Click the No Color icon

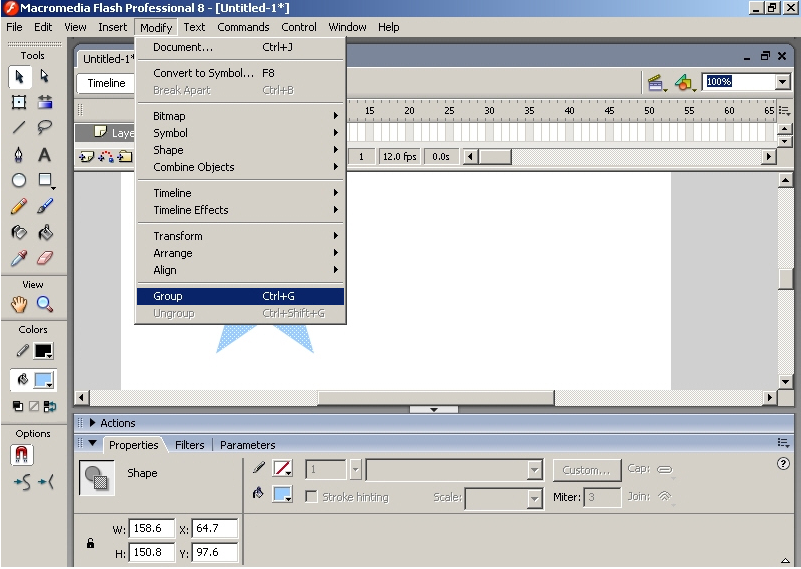(x=34, y=407)
